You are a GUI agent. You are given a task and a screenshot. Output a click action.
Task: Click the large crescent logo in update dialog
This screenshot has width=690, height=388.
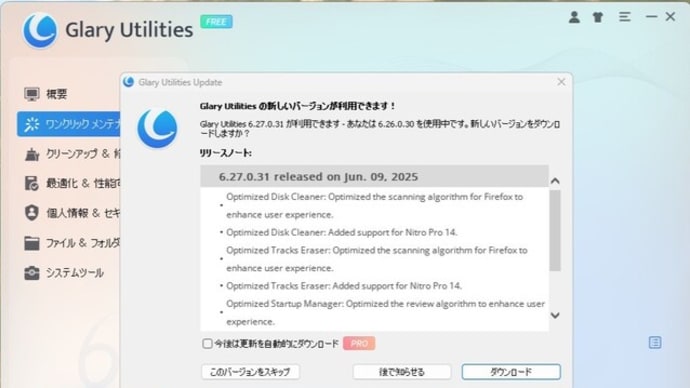point(157,128)
